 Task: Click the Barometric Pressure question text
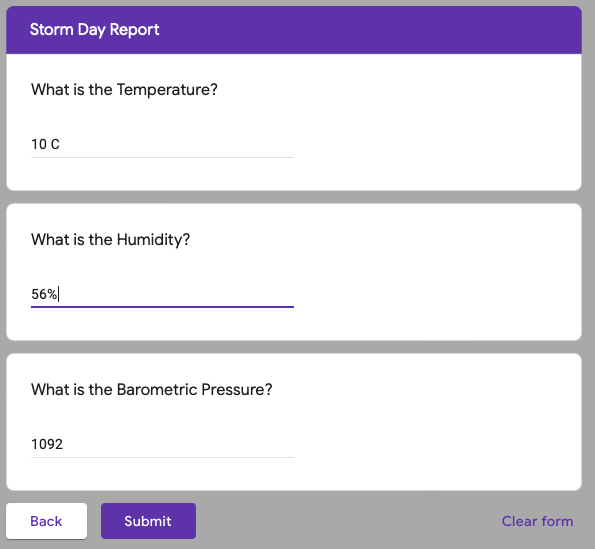tap(151, 389)
